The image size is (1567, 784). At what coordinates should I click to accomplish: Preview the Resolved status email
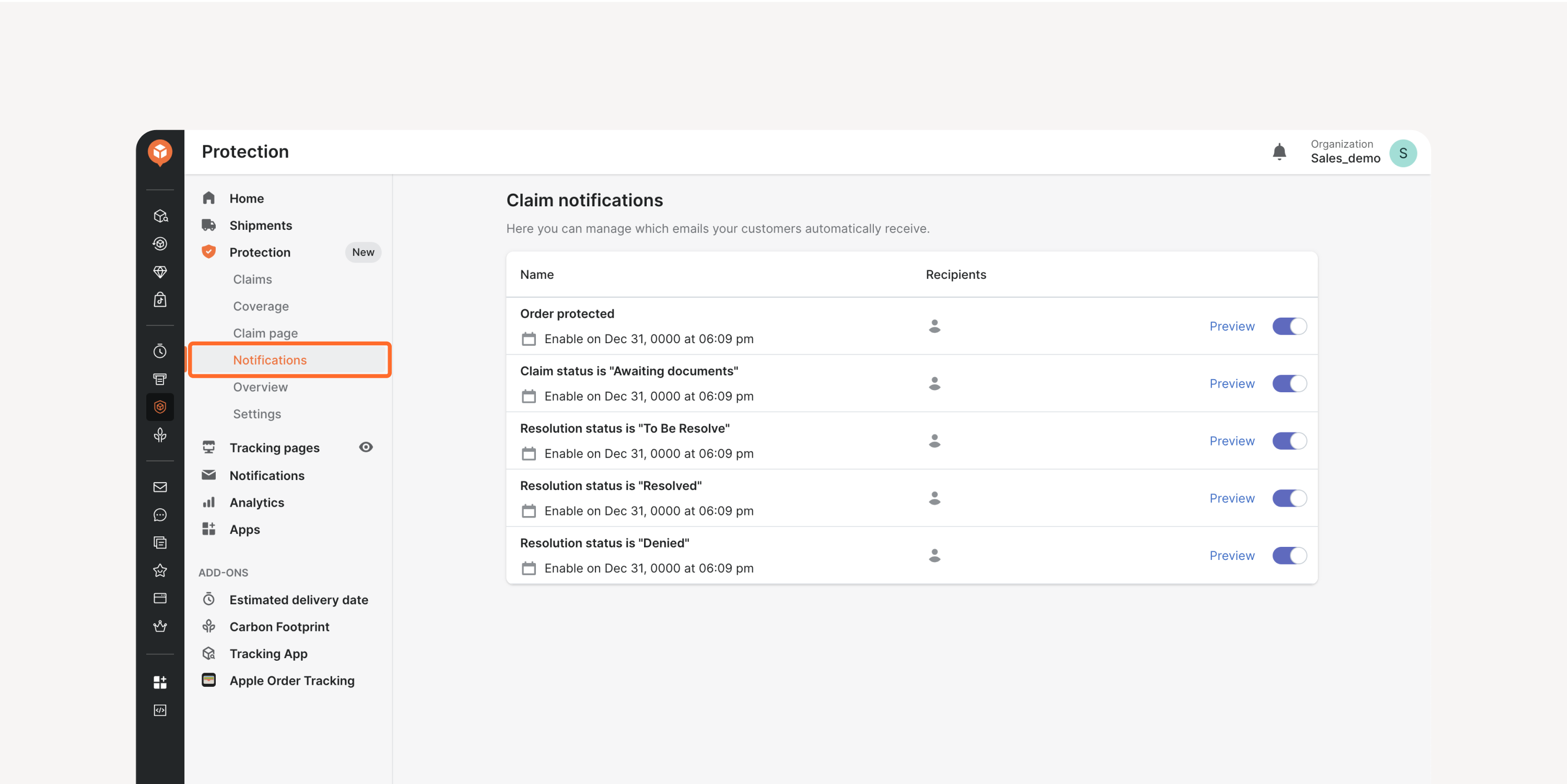tap(1232, 498)
